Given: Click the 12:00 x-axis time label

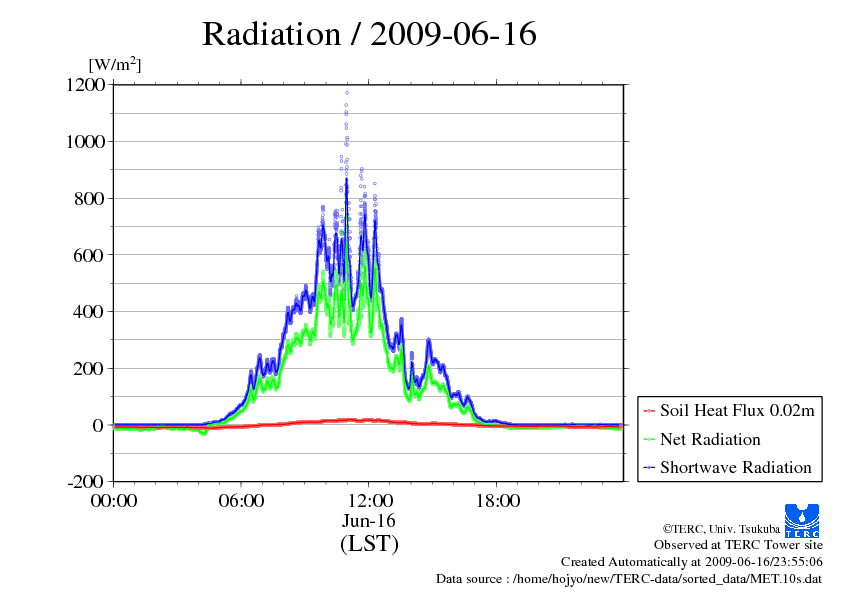Looking at the screenshot, I should [369, 500].
